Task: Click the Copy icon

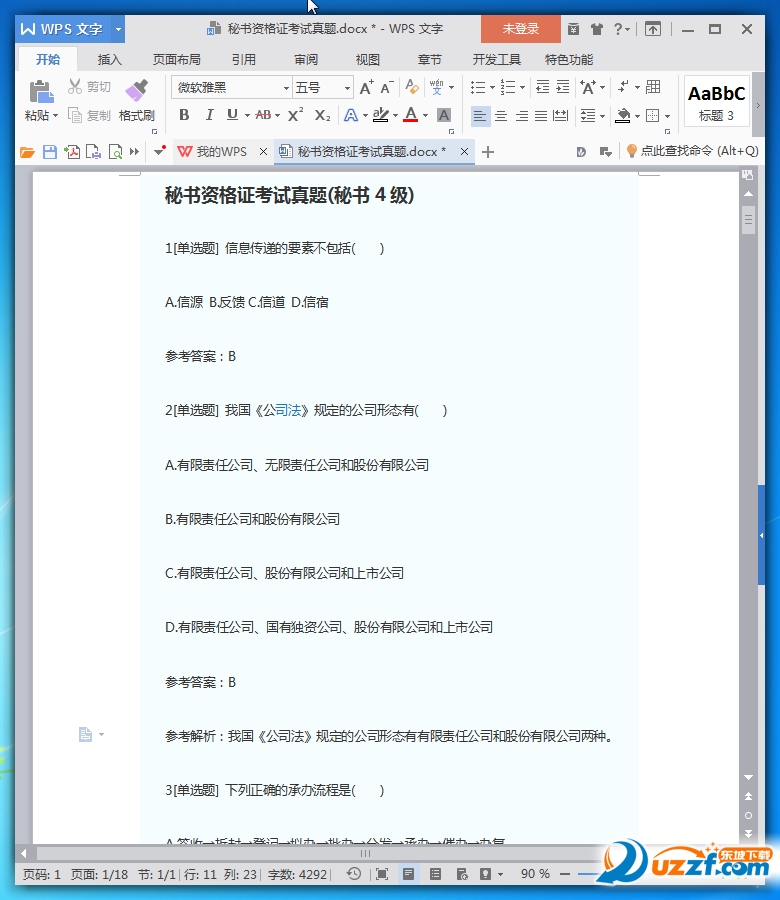Action: pos(75,115)
